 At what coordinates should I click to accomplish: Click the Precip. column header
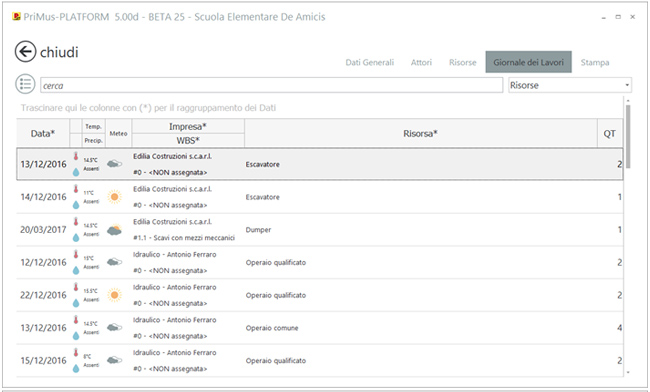[x=93, y=140]
